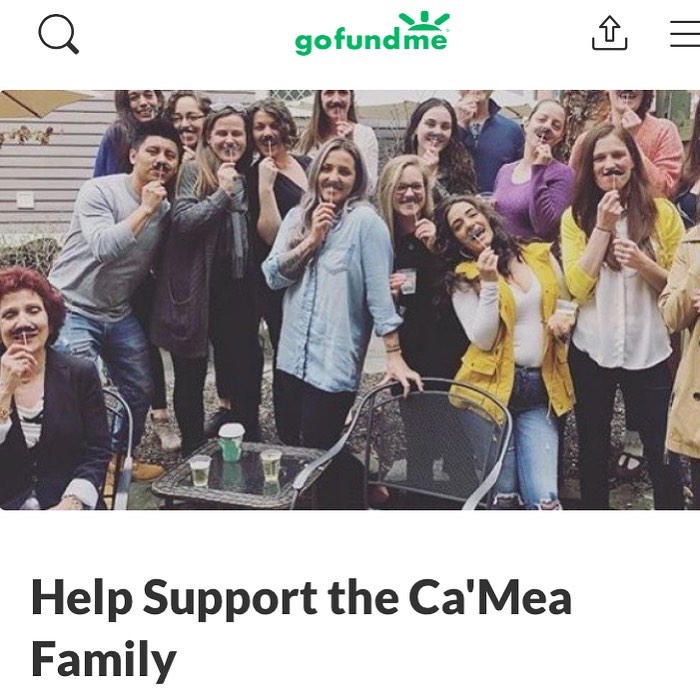Image resolution: width=700 pixels, height=700 pixels.
Task: Open search with the magnifying glass icon
Action: 58,34
